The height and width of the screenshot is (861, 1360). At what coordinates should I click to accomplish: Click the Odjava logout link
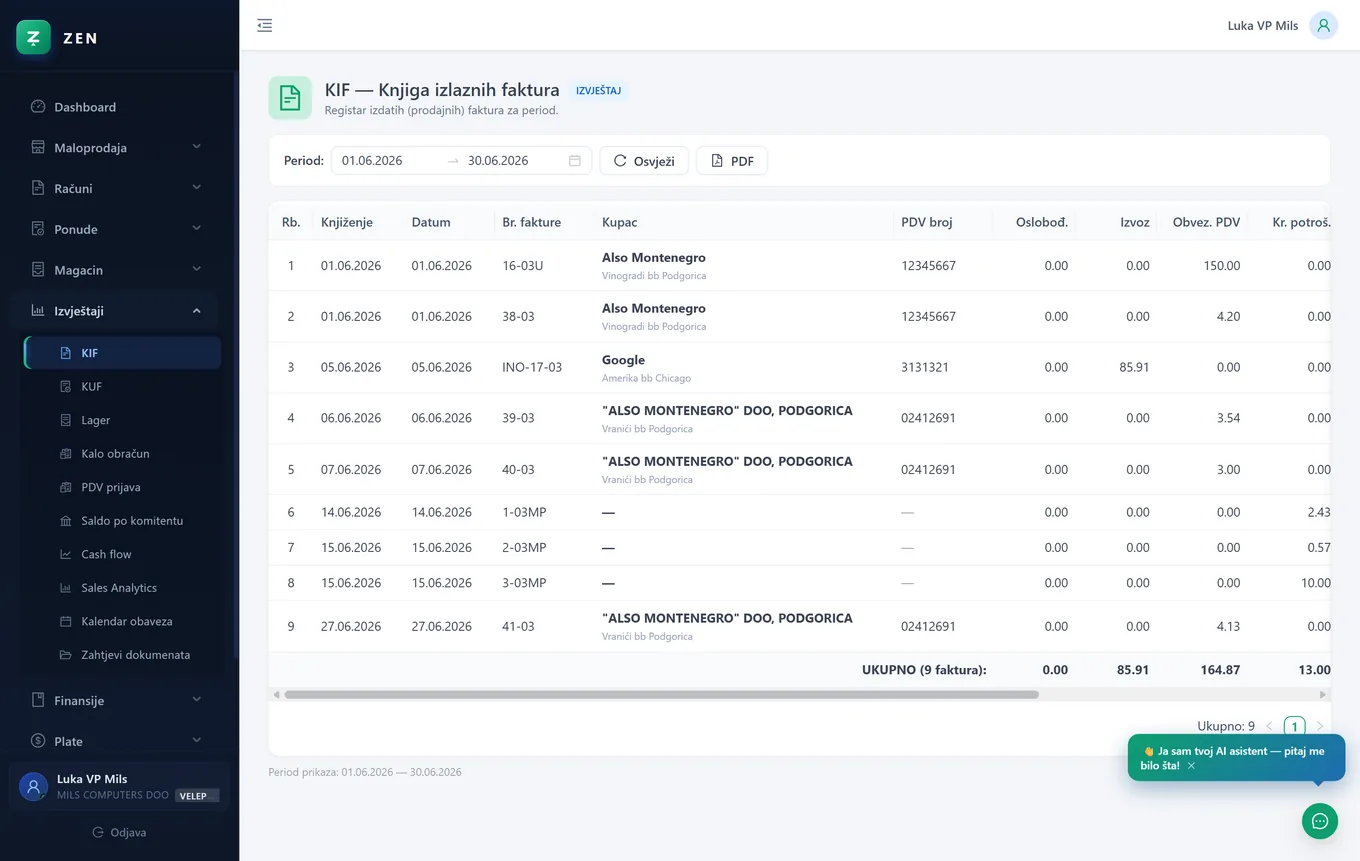[119, 832]
